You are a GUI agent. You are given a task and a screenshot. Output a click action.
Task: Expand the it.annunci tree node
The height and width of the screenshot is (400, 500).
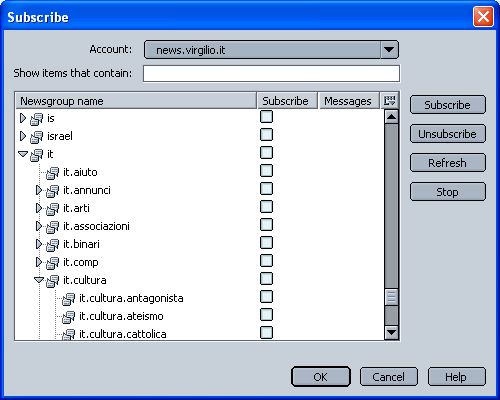(39, 190)
